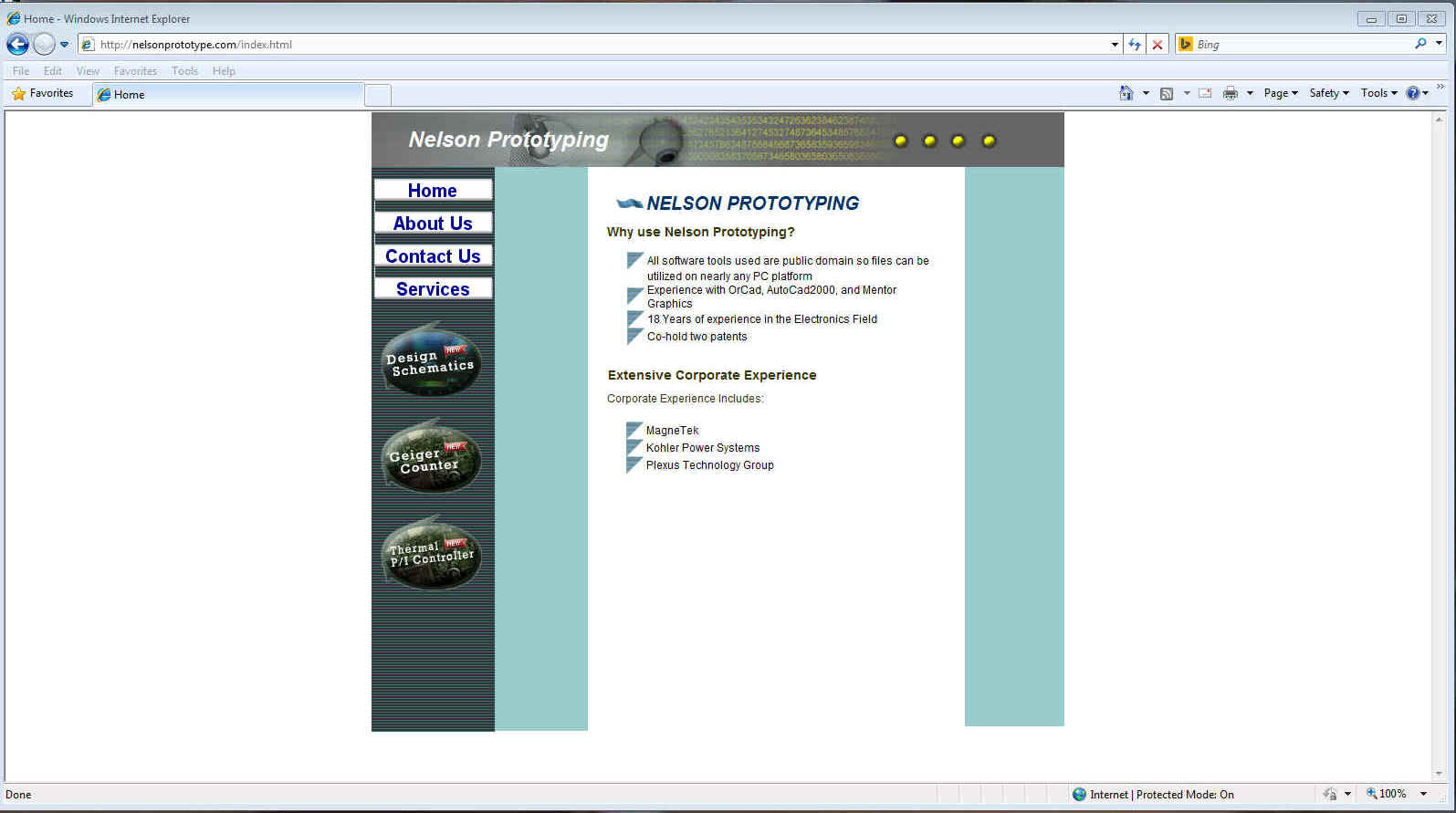Click the 'Extensive Corporate Experience' heading

point(712,375)
